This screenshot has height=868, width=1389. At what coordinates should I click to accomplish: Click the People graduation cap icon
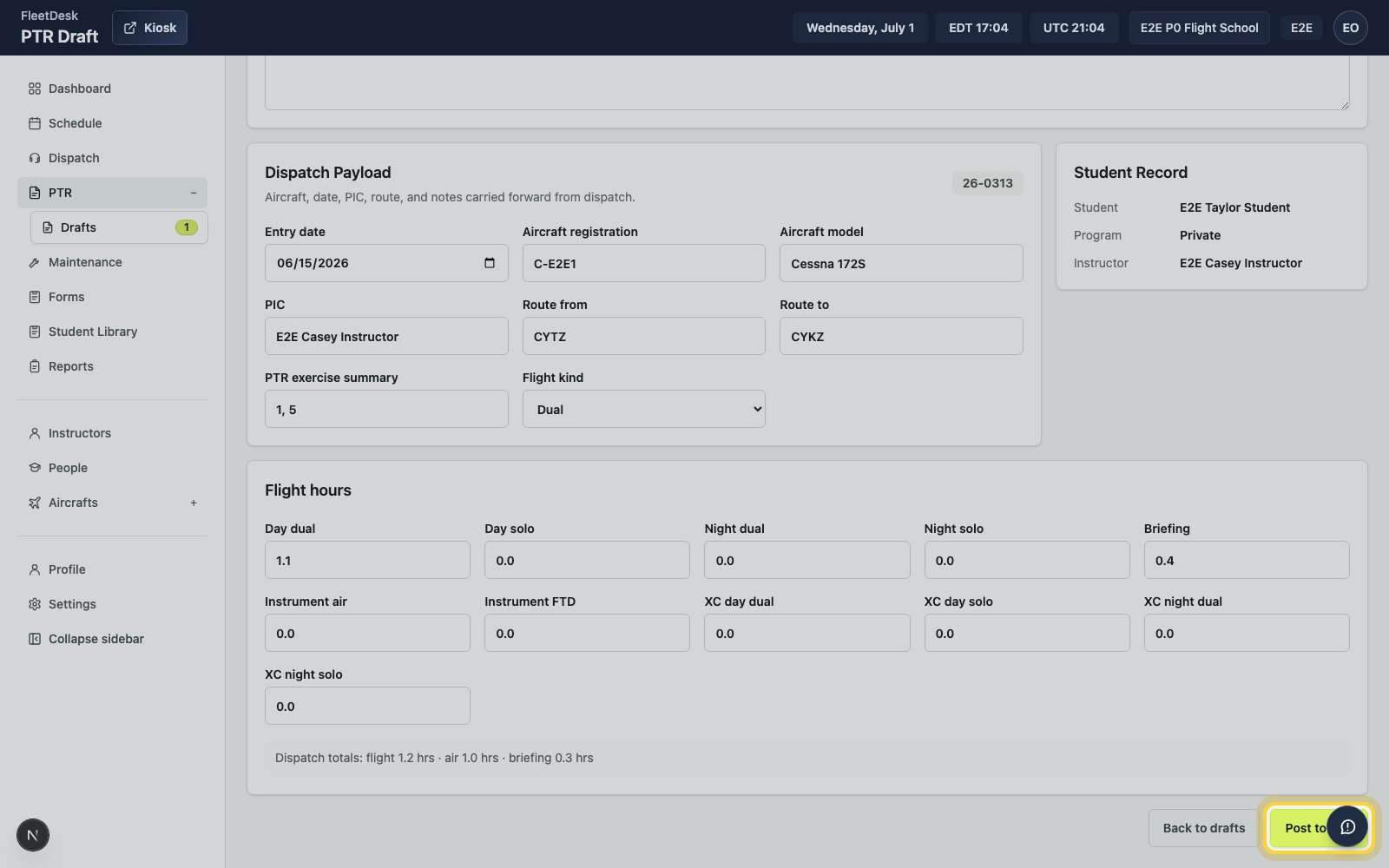(x=35, y=468)
